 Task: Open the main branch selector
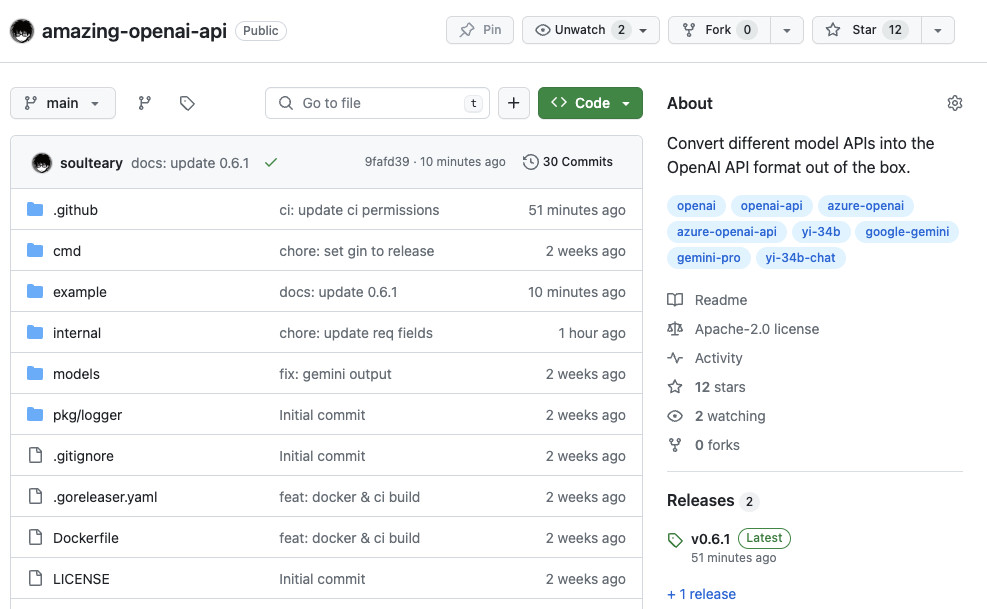[x=63, y=103]
